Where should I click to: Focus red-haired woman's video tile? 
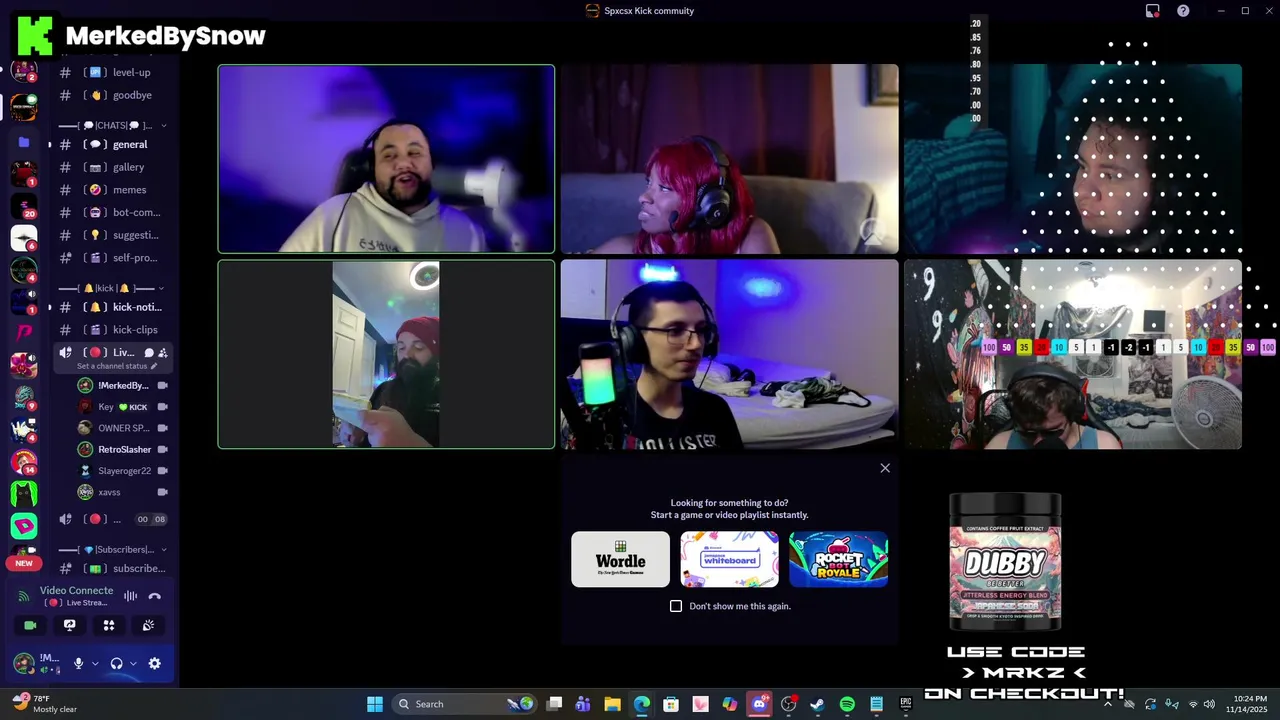point(729,159)
